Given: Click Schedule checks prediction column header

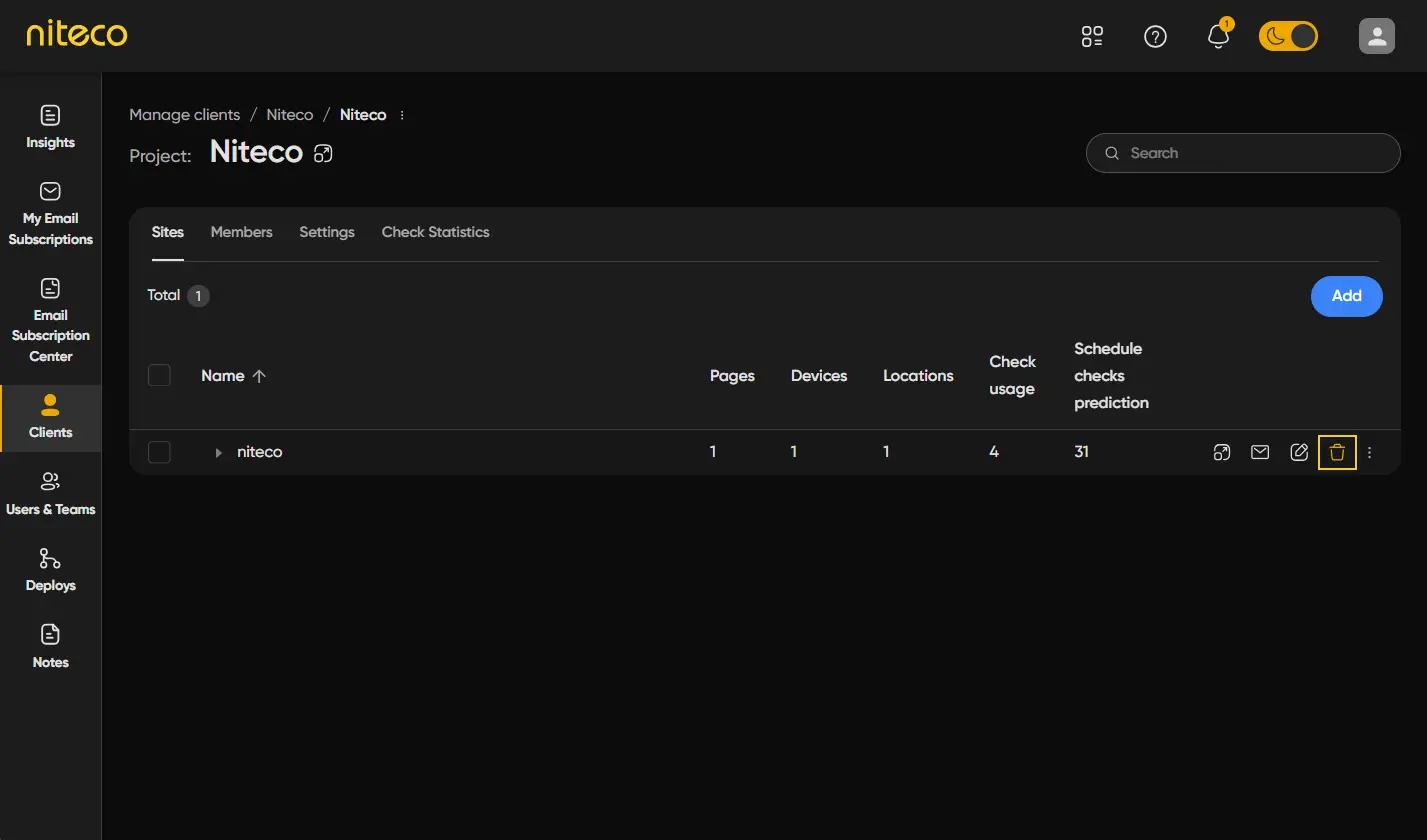Looking at the screenshot, I should (x=1111, y=376).
